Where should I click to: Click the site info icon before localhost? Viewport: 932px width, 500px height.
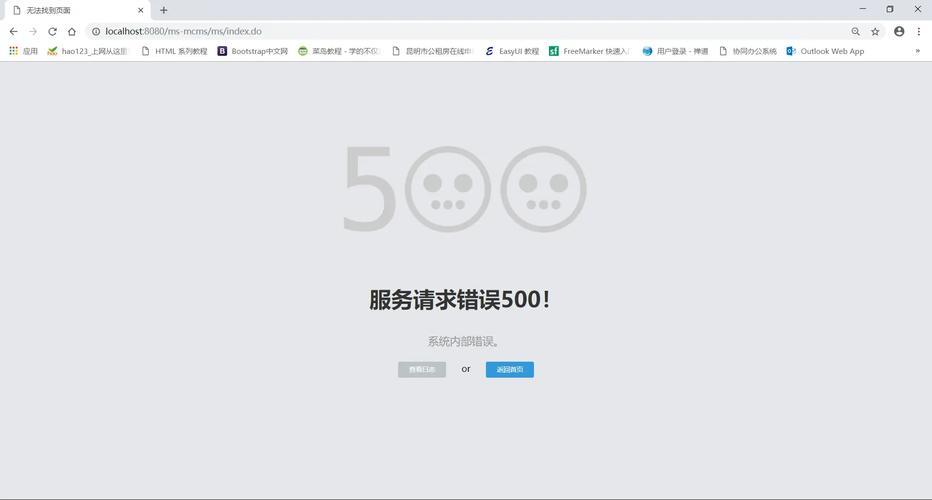tap(95, 31)
